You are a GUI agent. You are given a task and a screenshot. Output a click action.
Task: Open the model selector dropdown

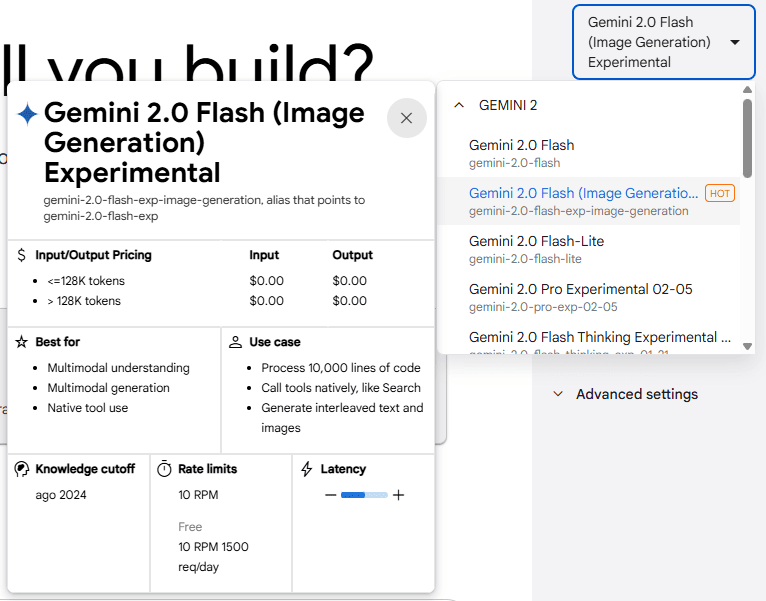coord(663,42)
